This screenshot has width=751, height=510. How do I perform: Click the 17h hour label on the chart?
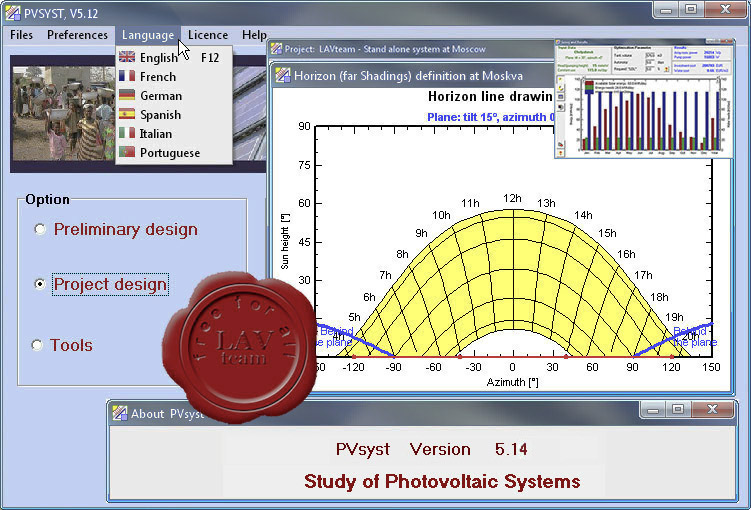[643, 275]
